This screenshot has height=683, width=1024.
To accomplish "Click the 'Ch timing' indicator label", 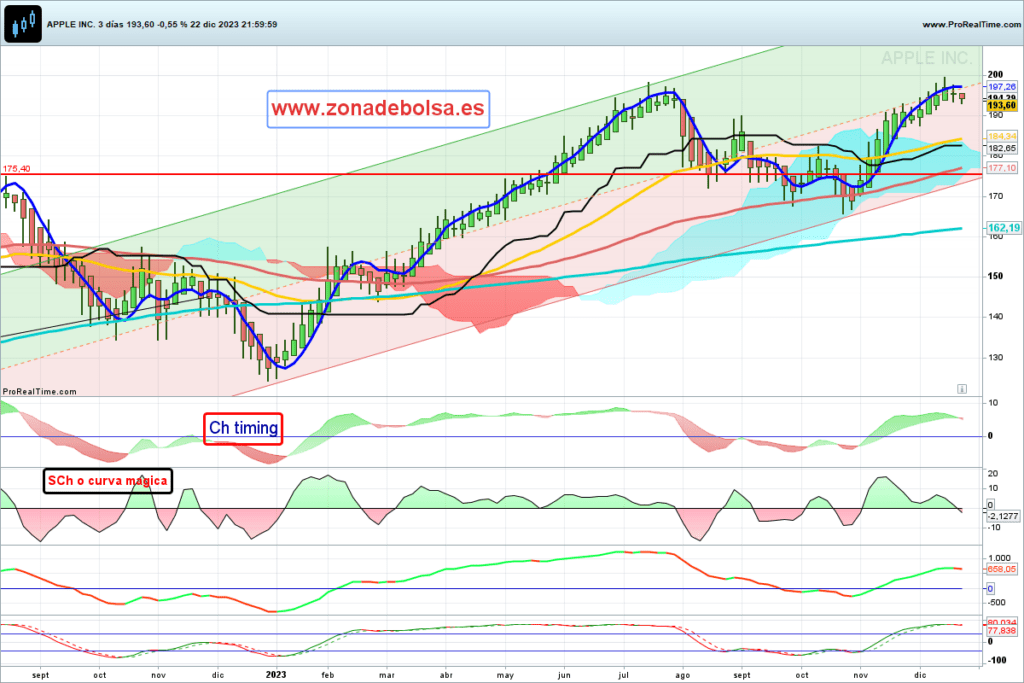I will pyautogui.click(x=243, y=428).
